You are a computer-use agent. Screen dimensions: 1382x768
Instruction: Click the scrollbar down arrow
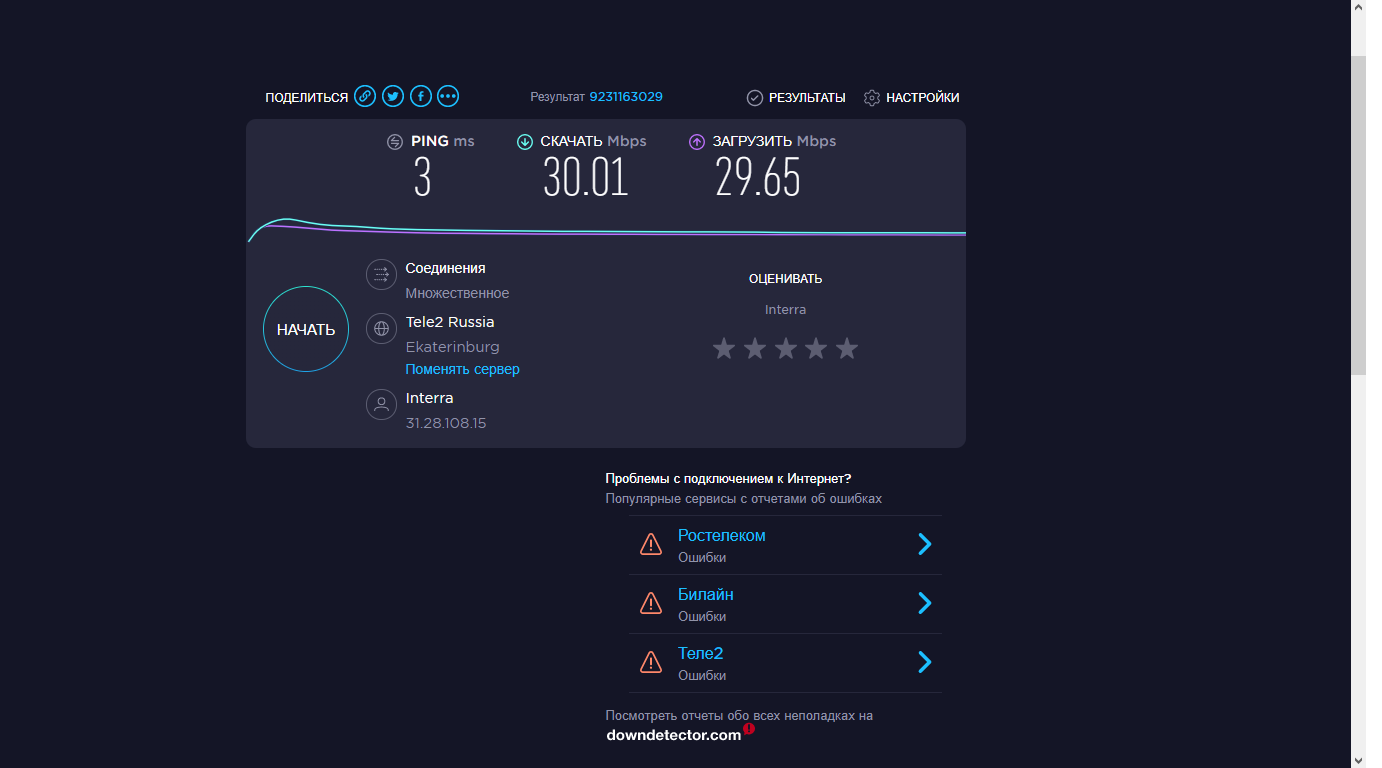[1359, 759]
